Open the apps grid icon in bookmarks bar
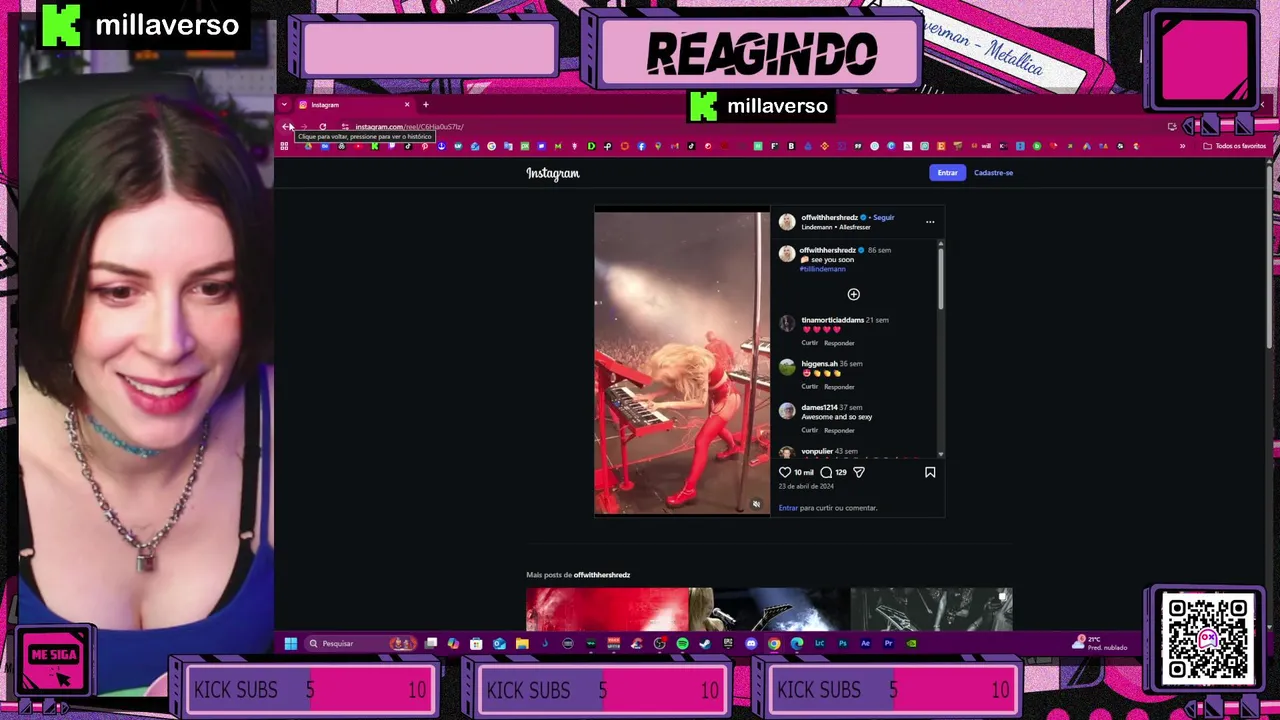Screen dimensions: 1280x720 (284, 146)
